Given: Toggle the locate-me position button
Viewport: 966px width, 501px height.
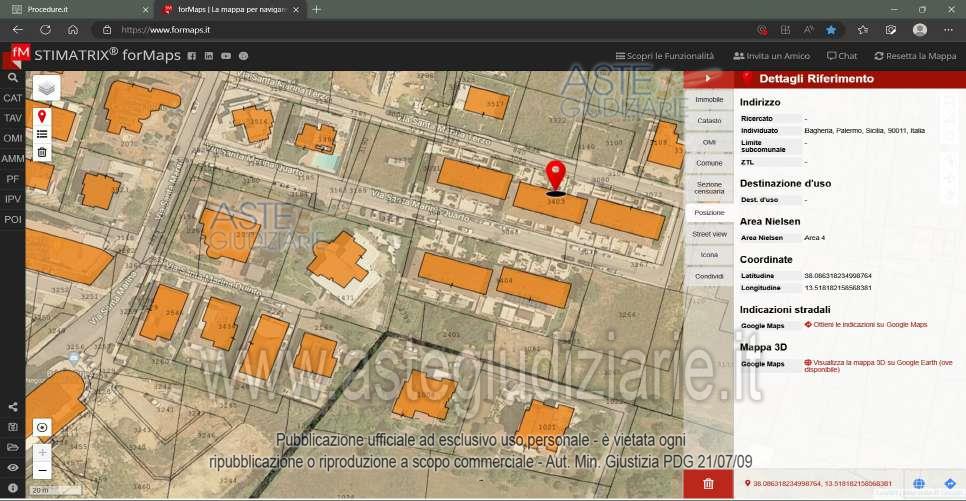Looking at the screenshot, I should [x=42, y=427].
